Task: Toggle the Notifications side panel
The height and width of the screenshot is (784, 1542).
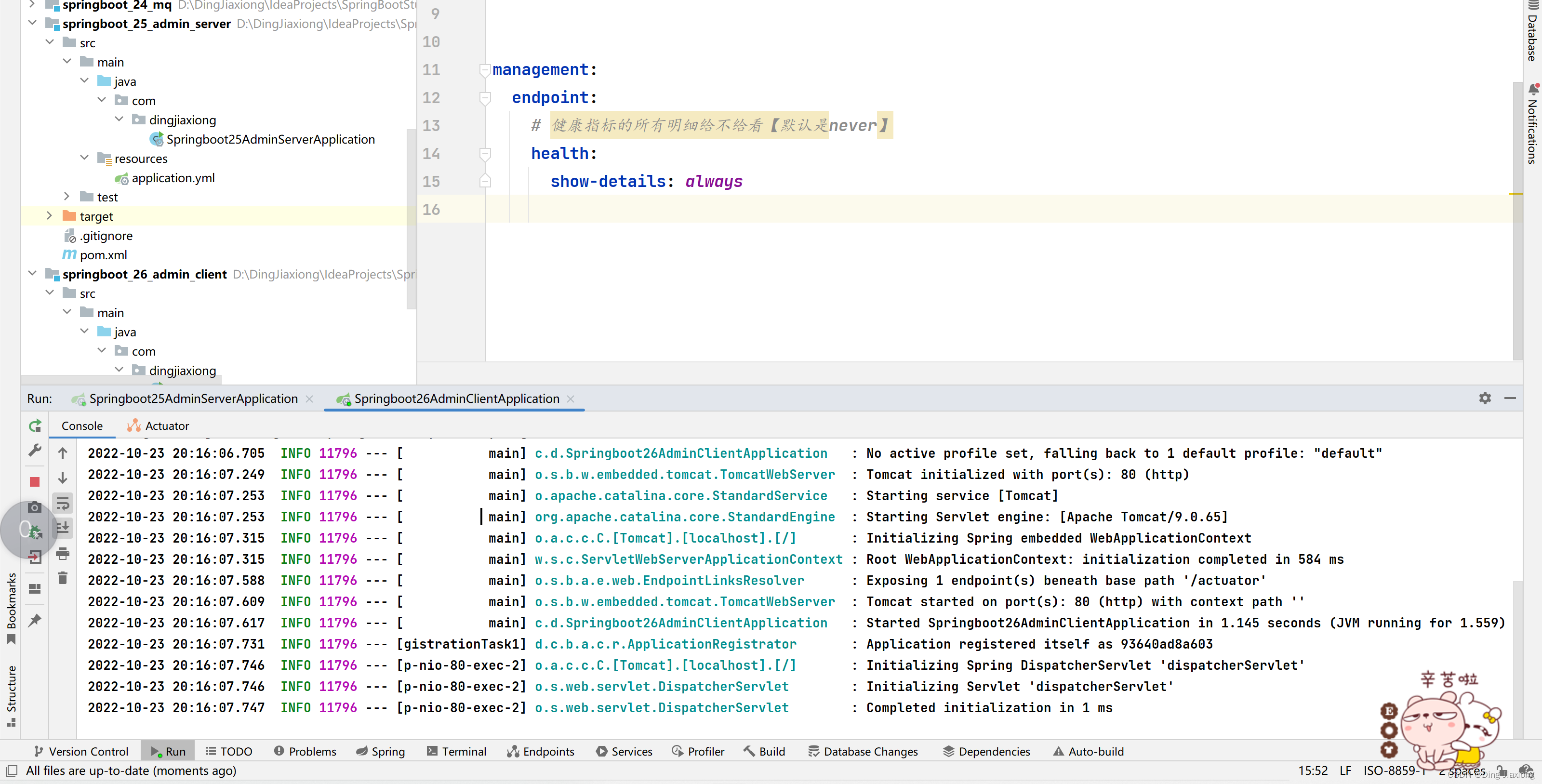Action: click(x=1532, y=123)
